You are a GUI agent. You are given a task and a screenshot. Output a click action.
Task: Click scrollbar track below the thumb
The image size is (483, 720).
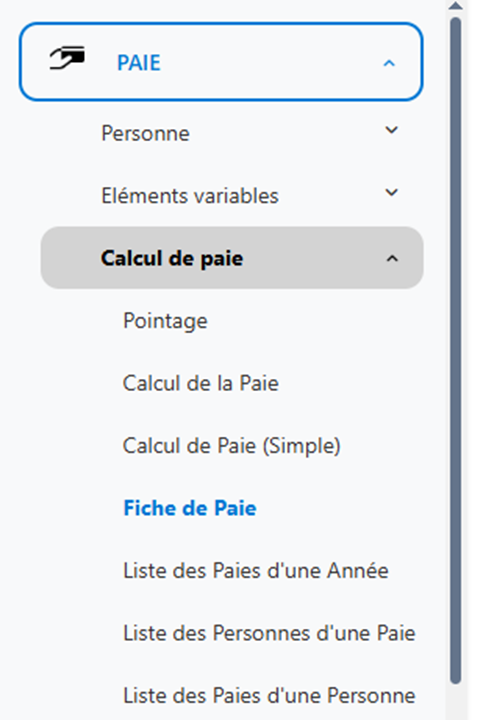click(455, 703)
